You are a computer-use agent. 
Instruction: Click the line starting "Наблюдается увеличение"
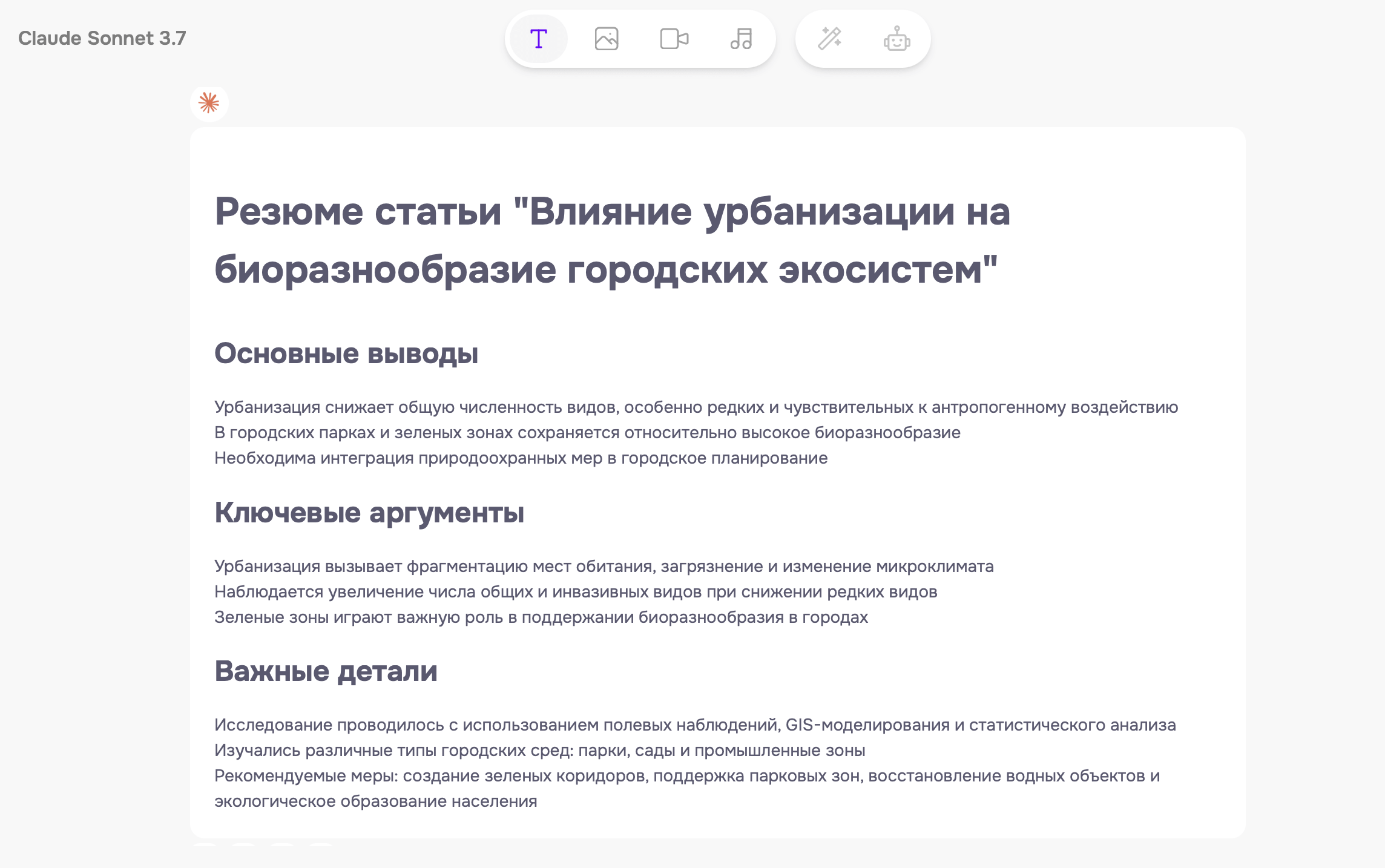[x=575, y=592]
